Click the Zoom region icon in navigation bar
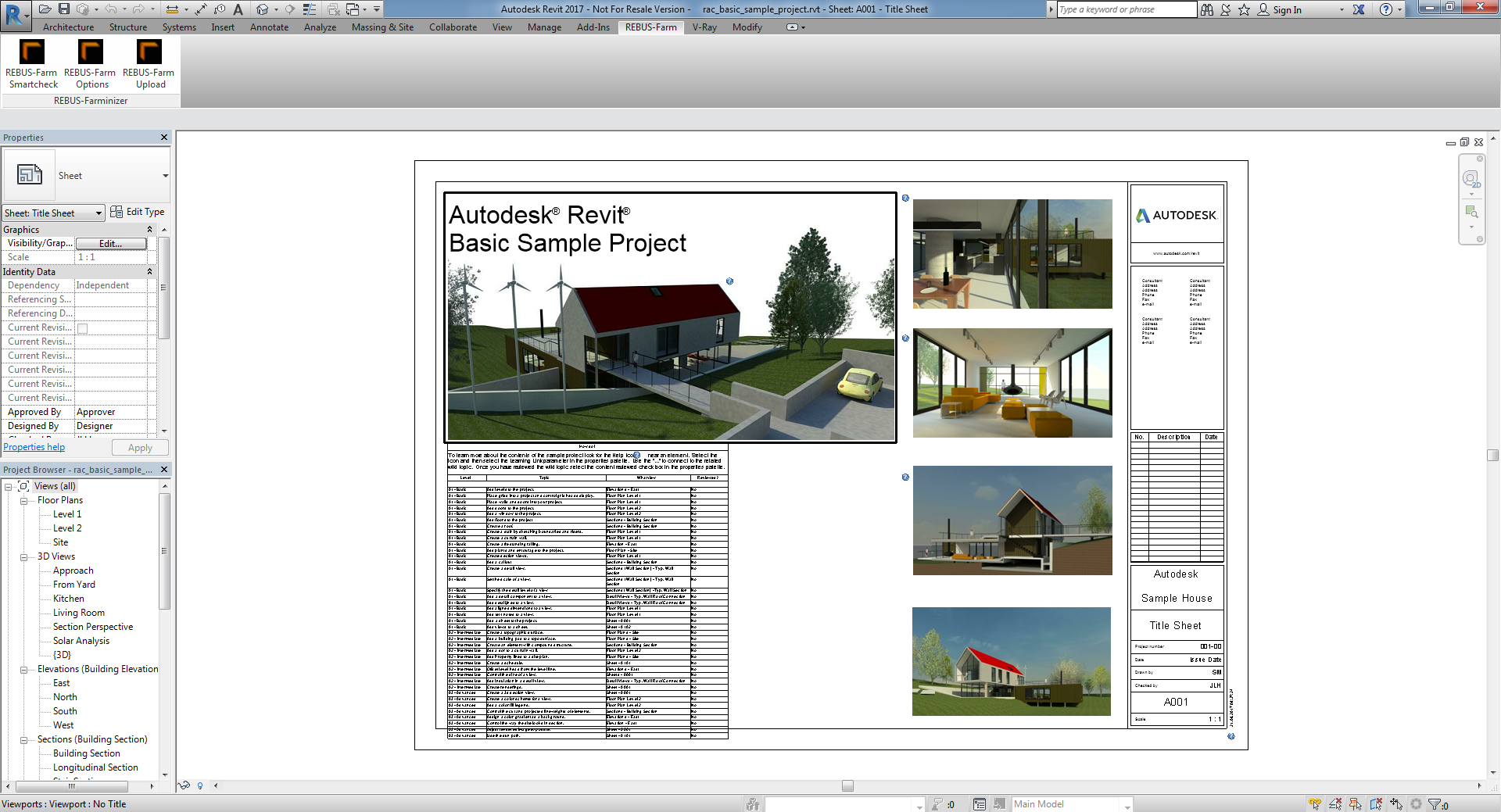Image resolution: width=1501 pixels, height=812 pixels. coord(1471,212)
